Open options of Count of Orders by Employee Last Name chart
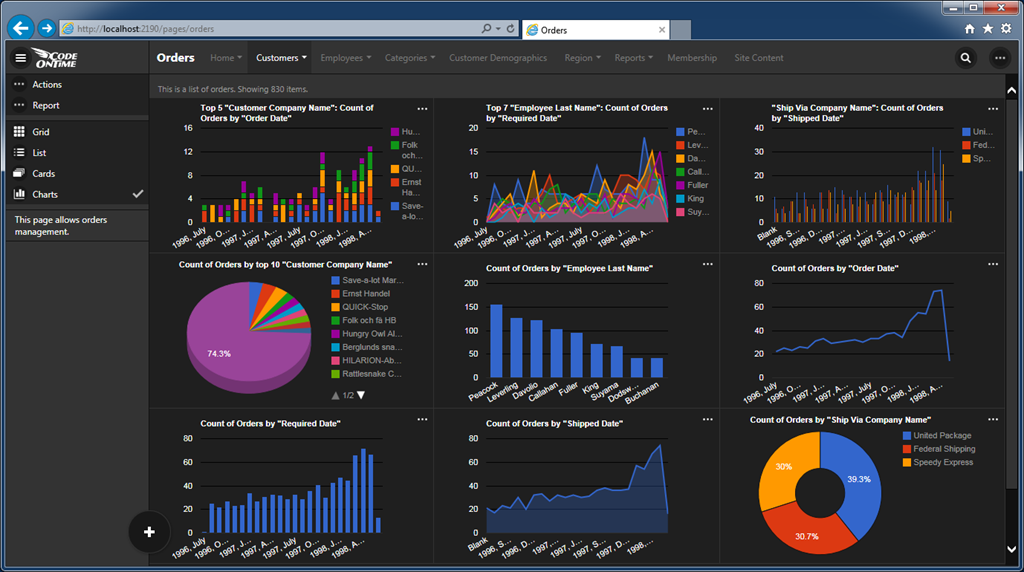This screenshot has height=572, width=1024. pyautogui.click(x=707, y=264)
